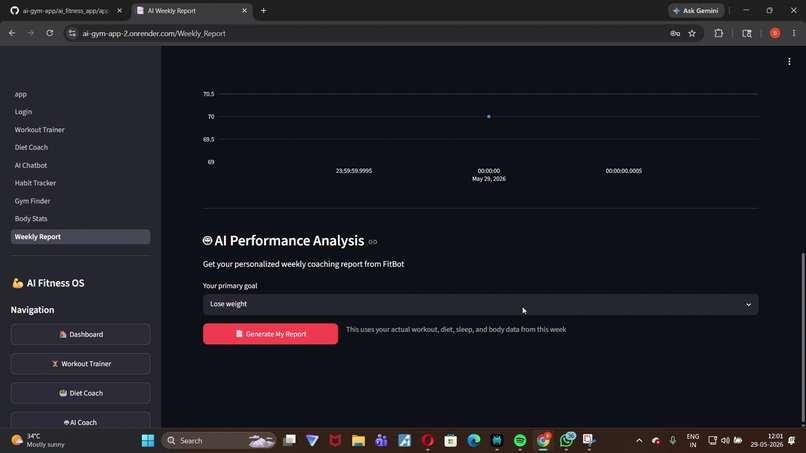Image resolution: width=806 pixels, height=453 pixels.
Task: Switch to the AI Weekly Report tab
Action: [190, 10]
